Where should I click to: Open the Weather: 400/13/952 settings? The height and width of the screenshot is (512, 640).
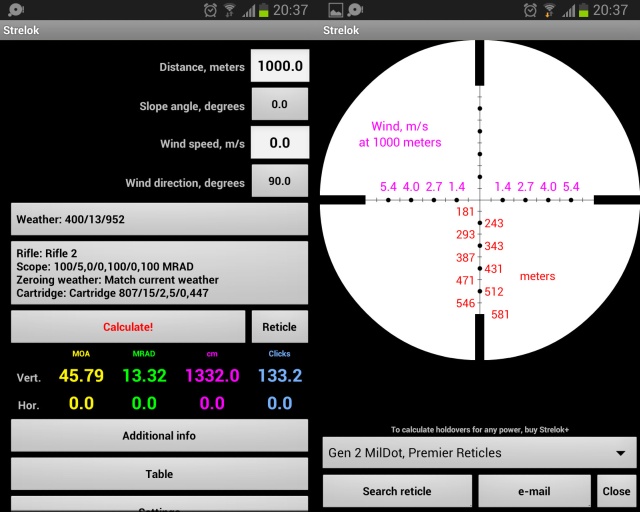[159, 219]
